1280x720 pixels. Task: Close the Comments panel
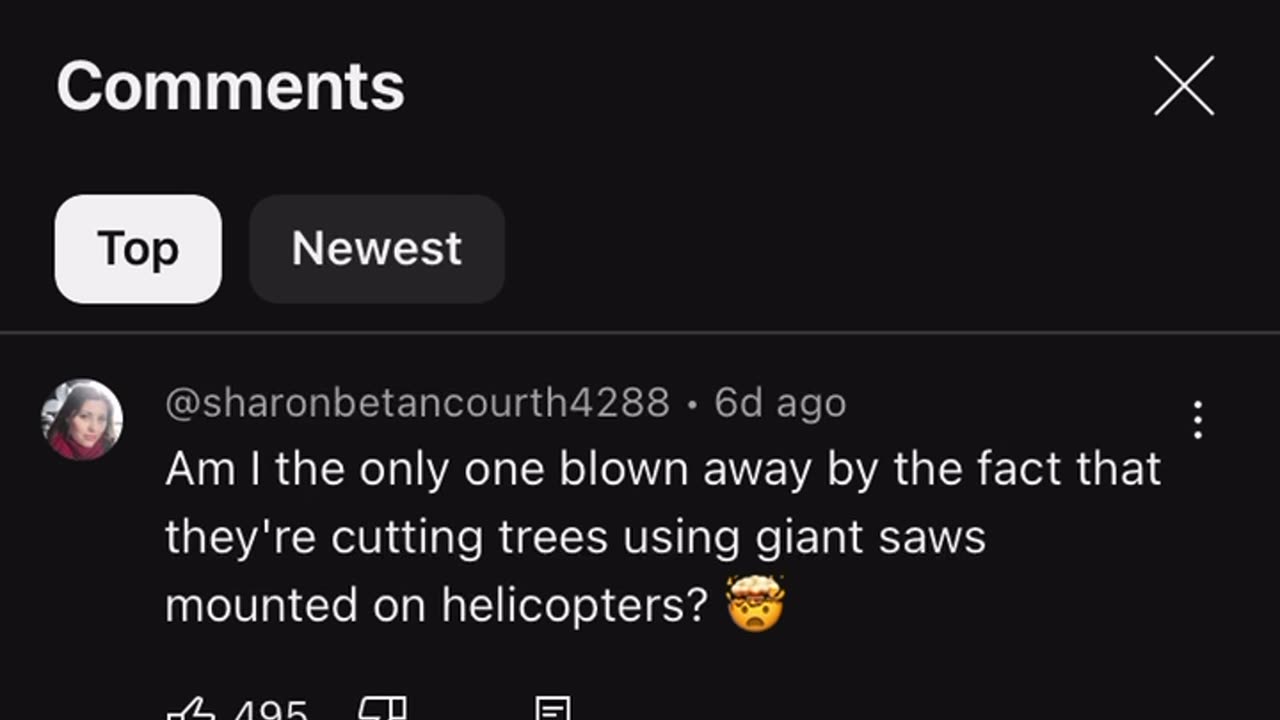click(1184, 86)
